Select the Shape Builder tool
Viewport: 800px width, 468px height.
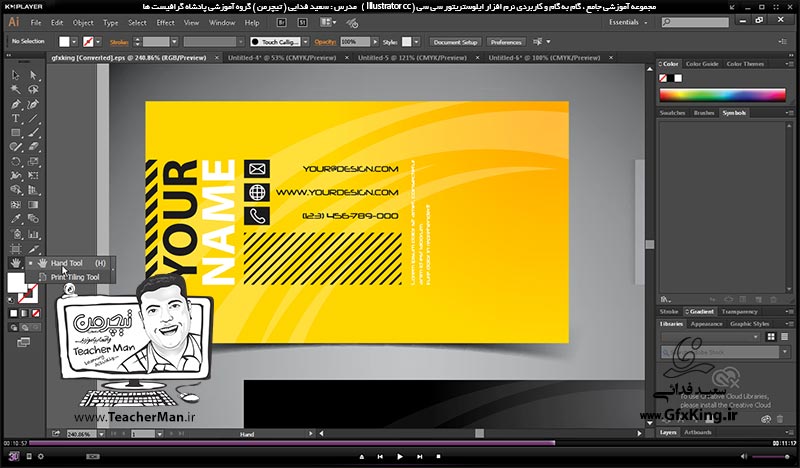pyautogui.click(x=16, y=190)
